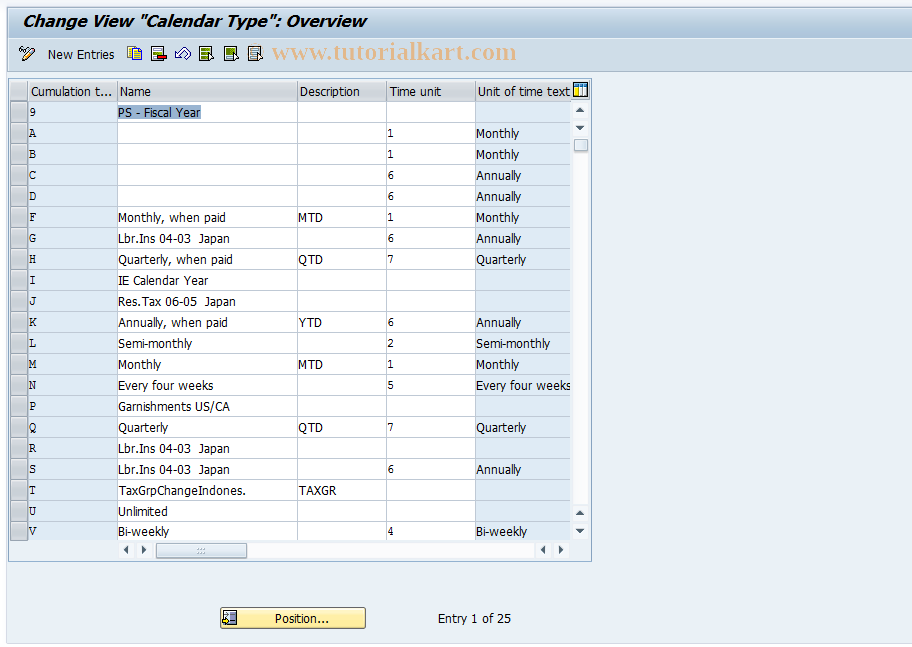The width and height of the screenshot is (912, 647).
Task: Click the Undo Change icon
Action: [183, 54]
